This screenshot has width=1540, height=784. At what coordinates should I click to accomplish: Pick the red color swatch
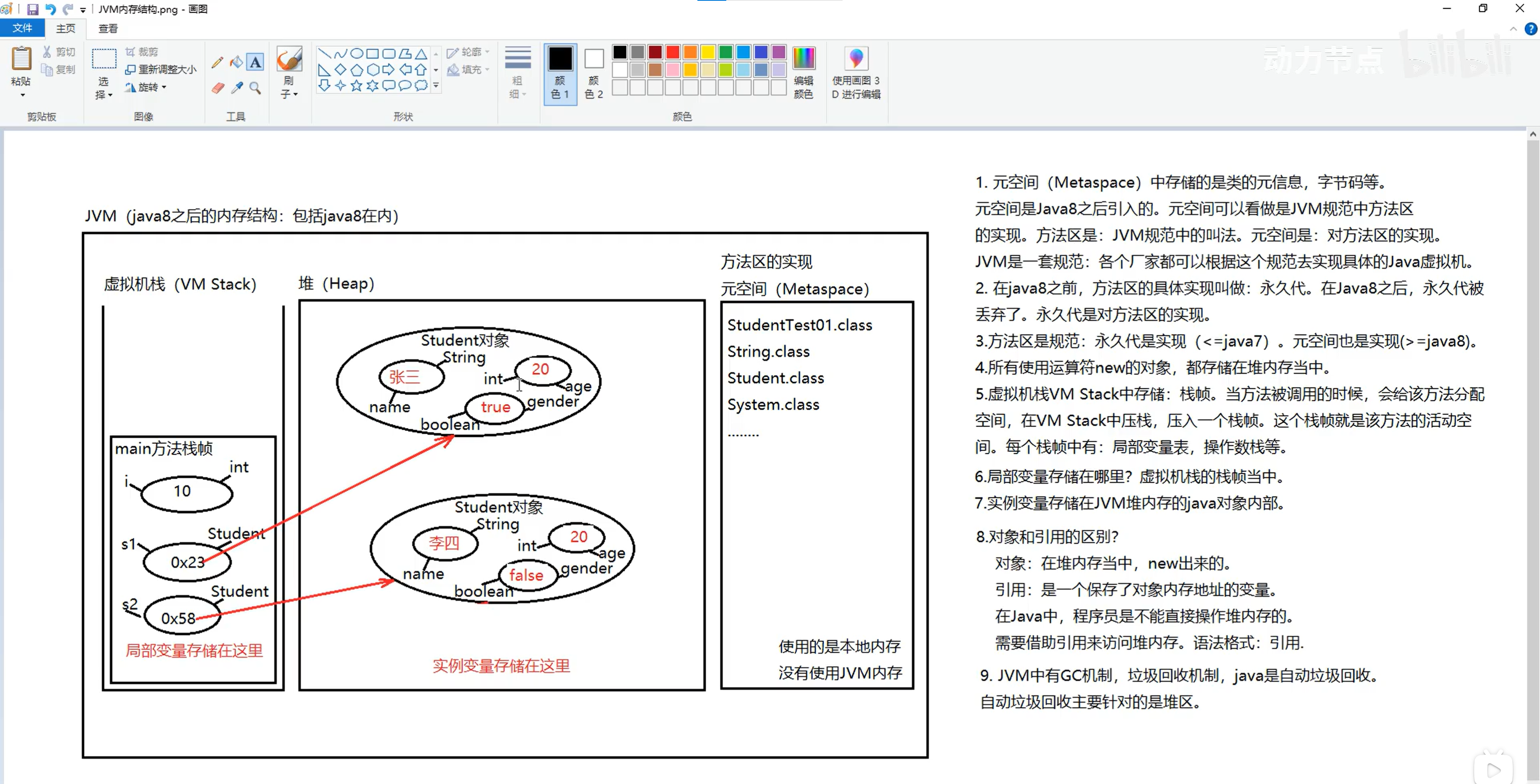[x=673, y=53]
